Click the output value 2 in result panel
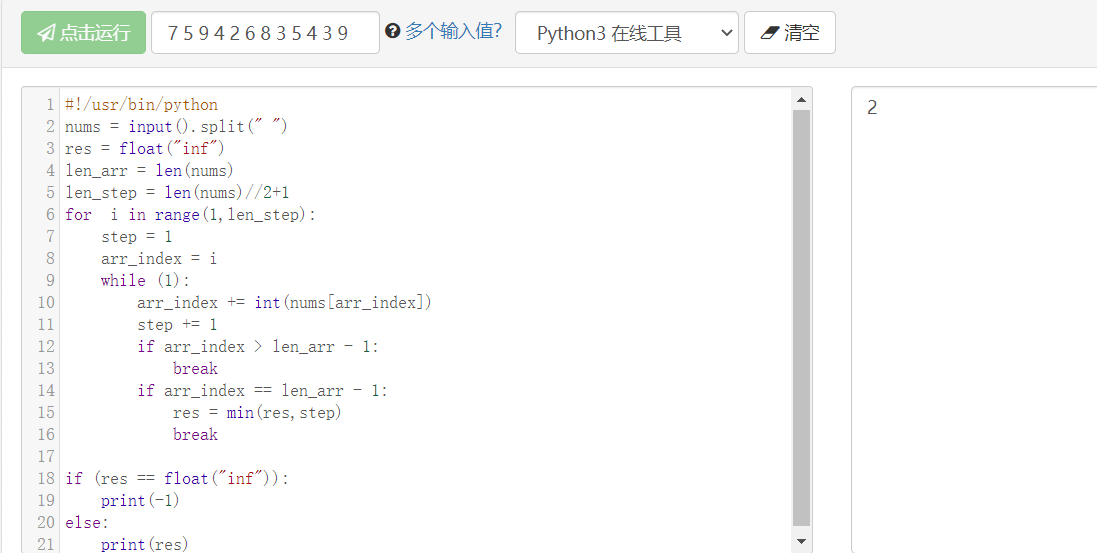The width and height of the screenshot is (1097, 553). pyautogui.click(x=872, y=108)
